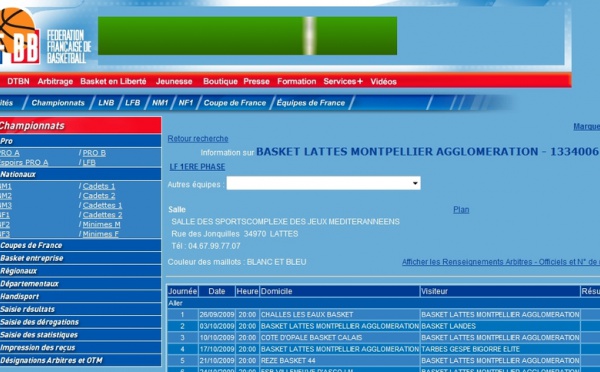Click the Pro sidebar heading
This screenshot has width=600, height=372.
click(x=80, y=141)
